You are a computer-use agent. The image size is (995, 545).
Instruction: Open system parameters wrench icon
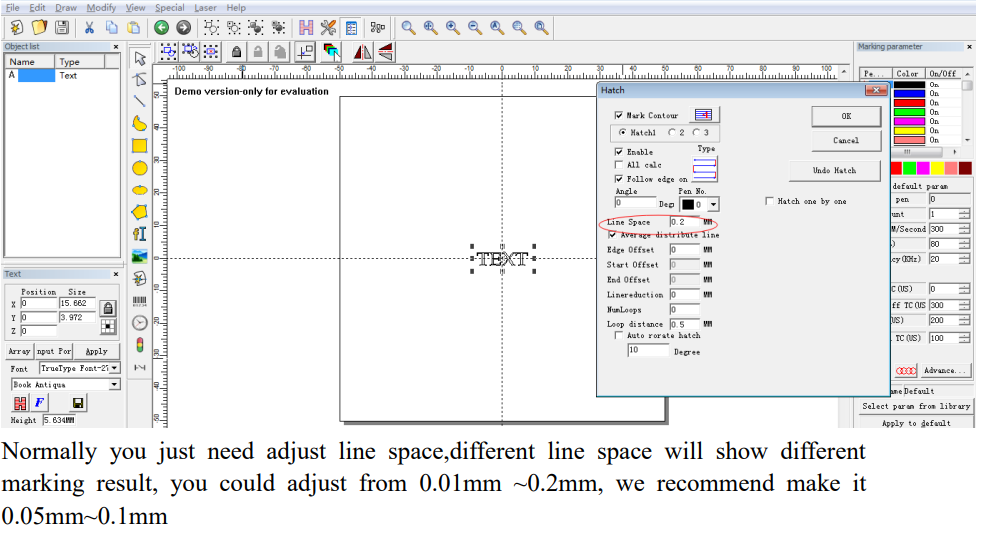click(x=328, y=27)
